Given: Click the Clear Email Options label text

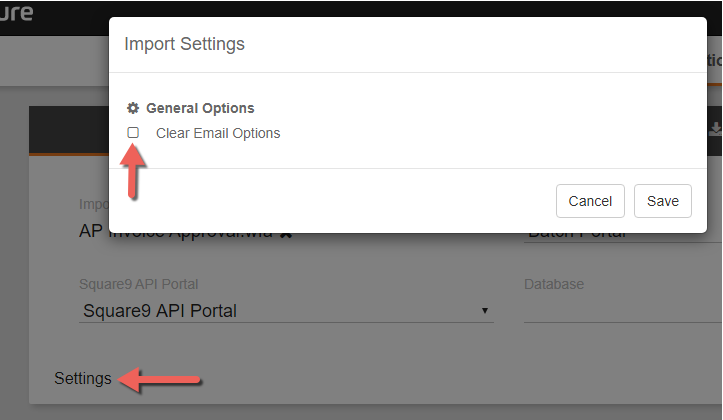Looking at the screenshot, I should click(218, 133).
